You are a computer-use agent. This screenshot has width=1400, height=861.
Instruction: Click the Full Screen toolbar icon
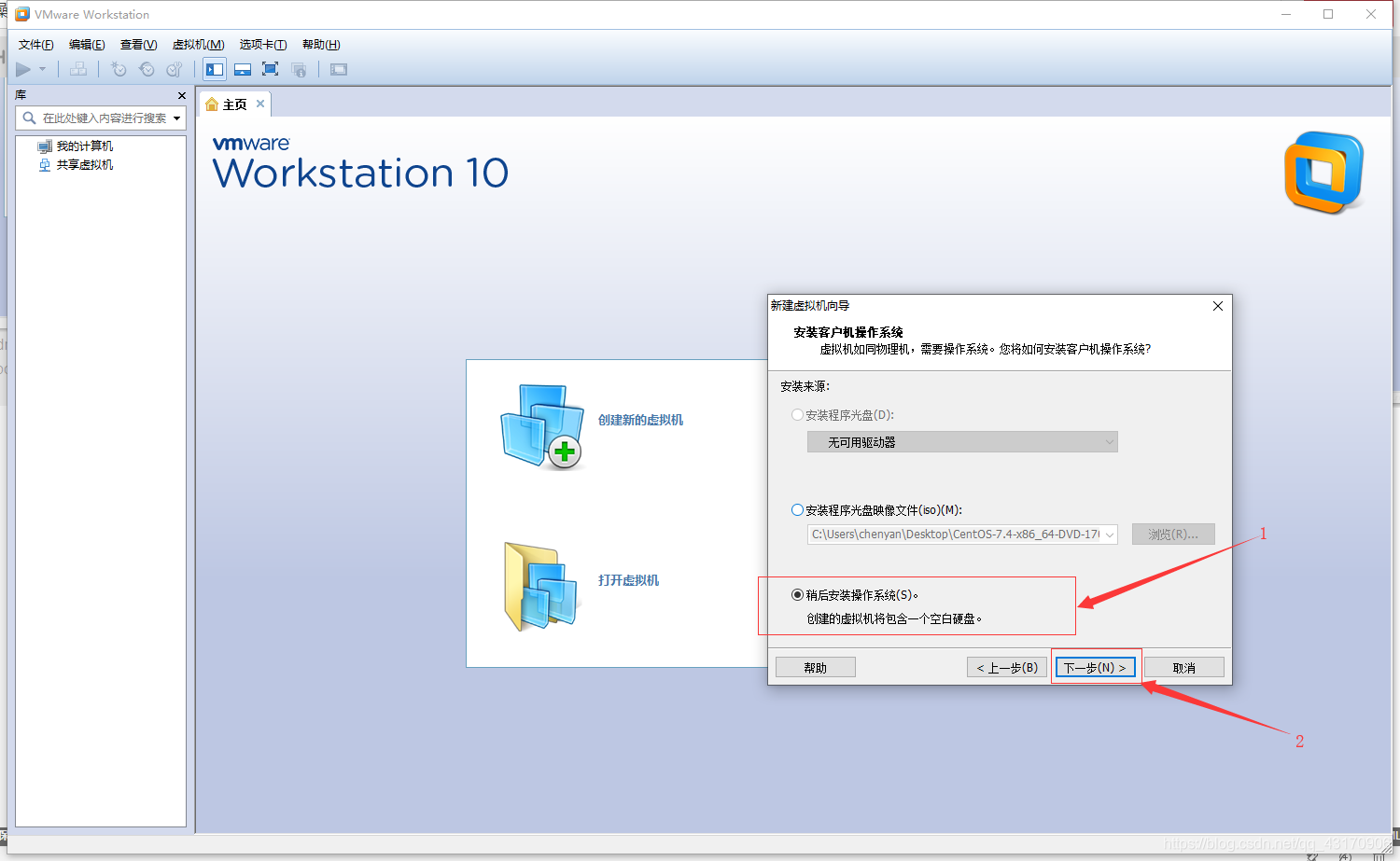pyautogui.click(x=271, y=69)
